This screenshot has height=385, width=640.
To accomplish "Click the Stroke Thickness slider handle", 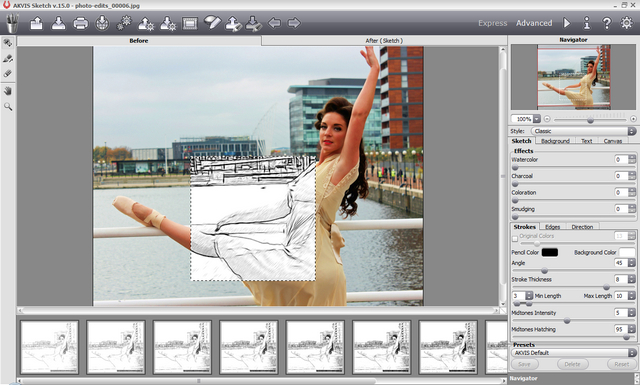I will tap(607, 287).
